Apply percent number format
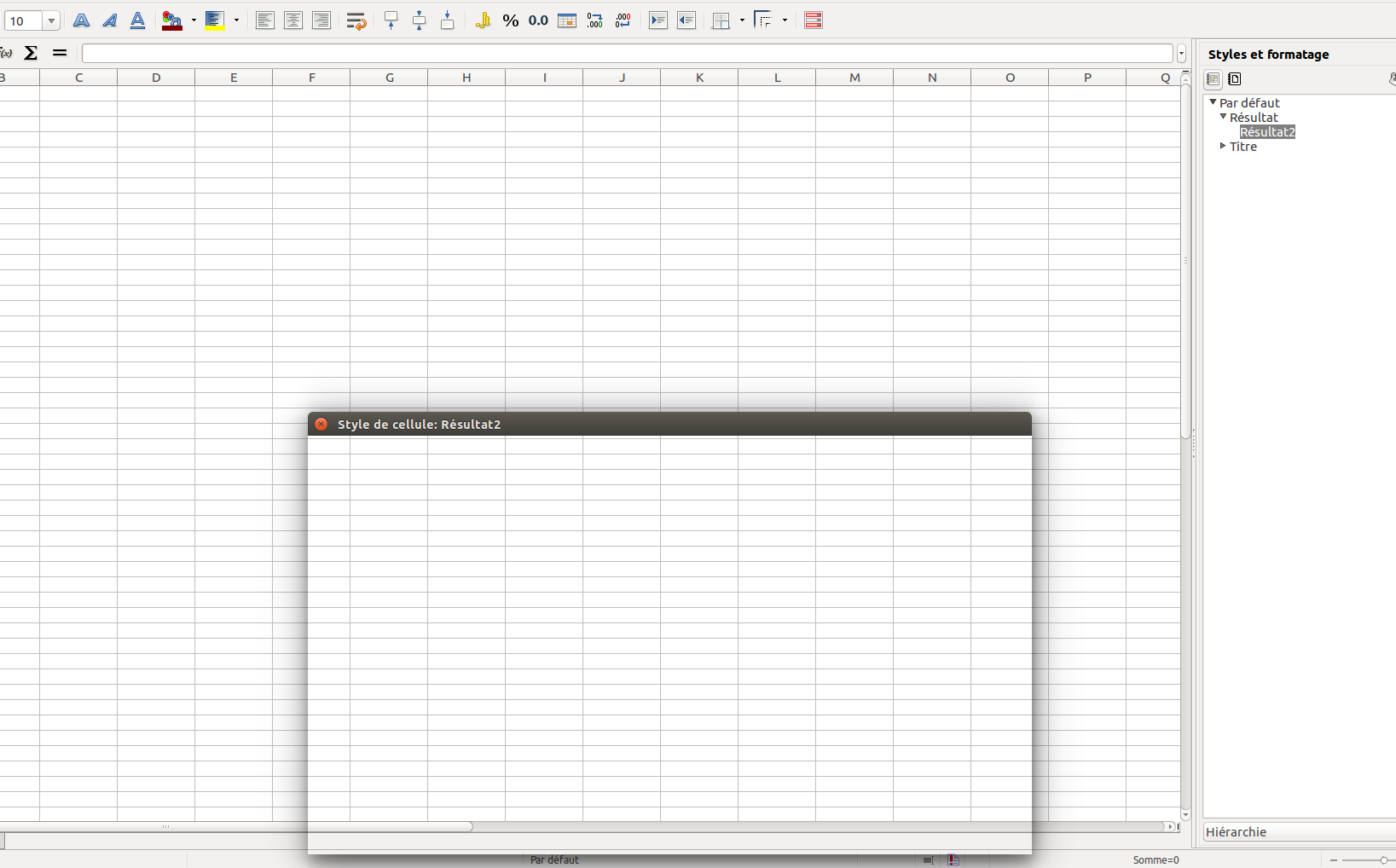Screen dimensions: 1396x868 (511, 20)
